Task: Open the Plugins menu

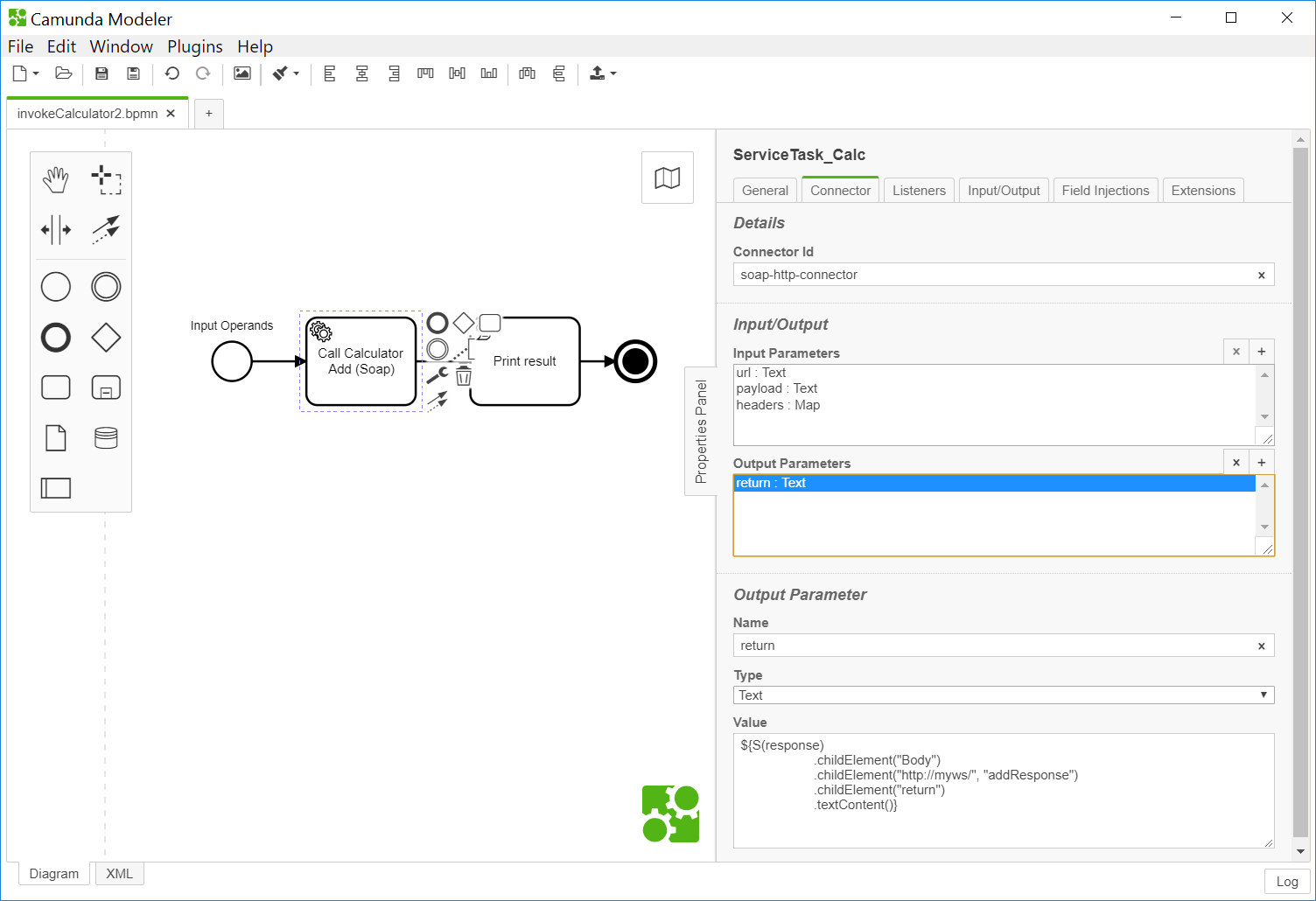Action: 194,46
